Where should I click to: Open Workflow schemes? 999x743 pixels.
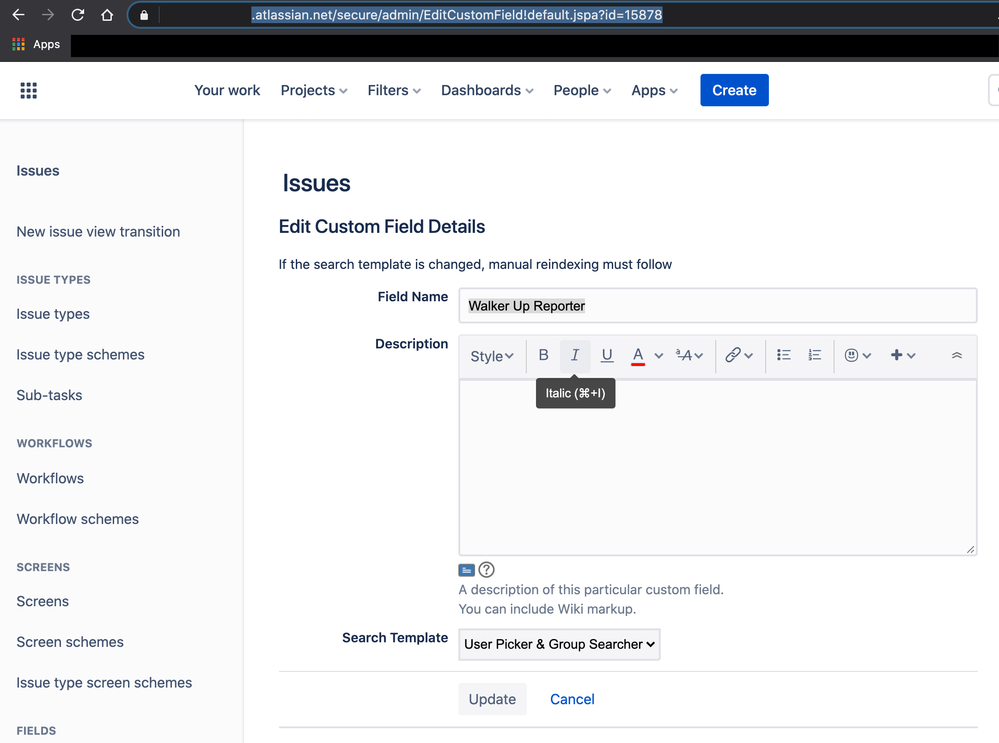pos(77,519)
